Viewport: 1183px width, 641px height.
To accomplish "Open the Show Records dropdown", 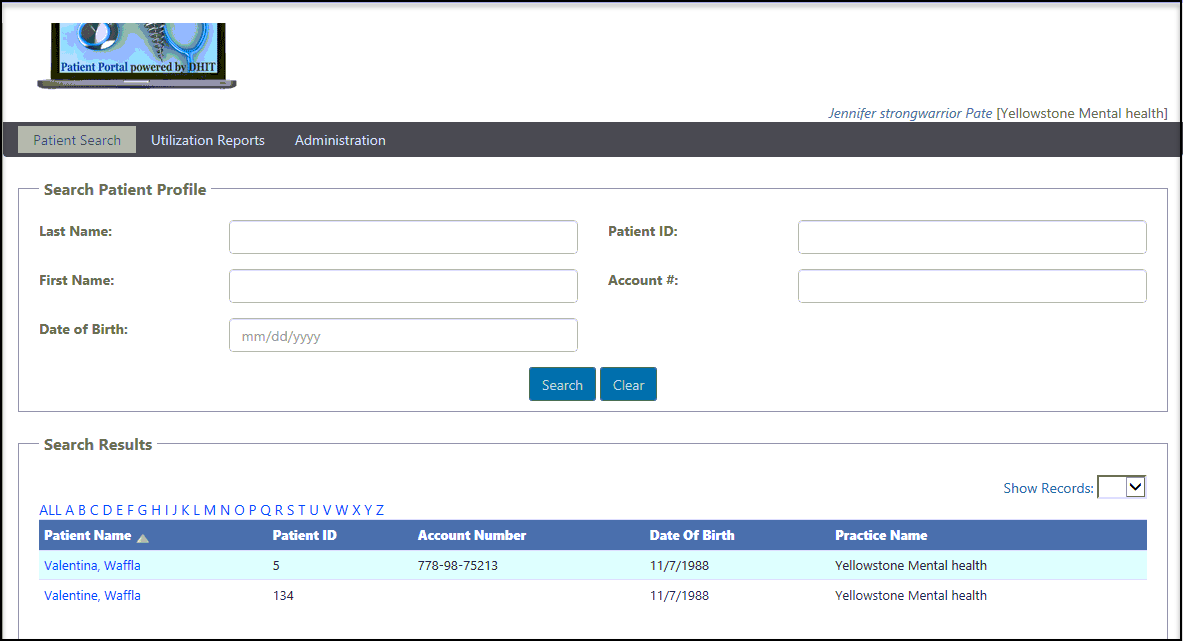I will (x=1122, y=487).
